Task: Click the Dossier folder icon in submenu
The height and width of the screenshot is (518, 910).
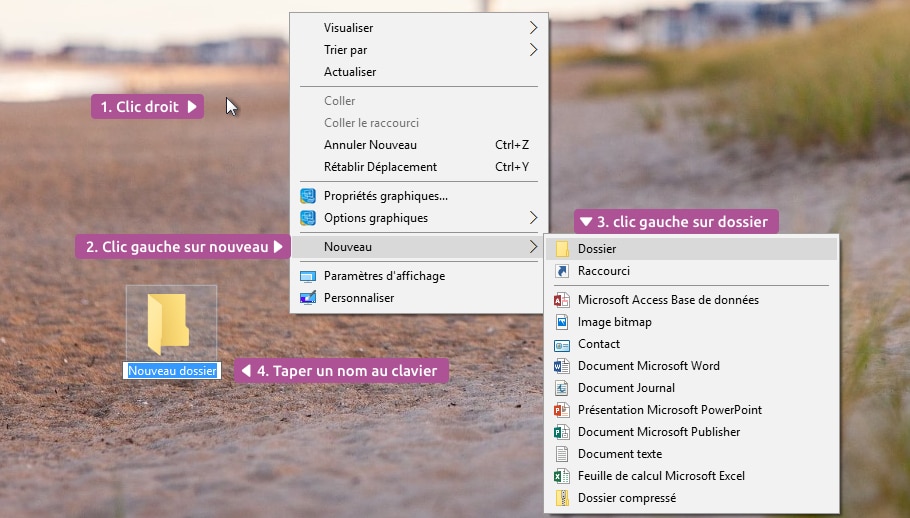Action: [562, 249]
